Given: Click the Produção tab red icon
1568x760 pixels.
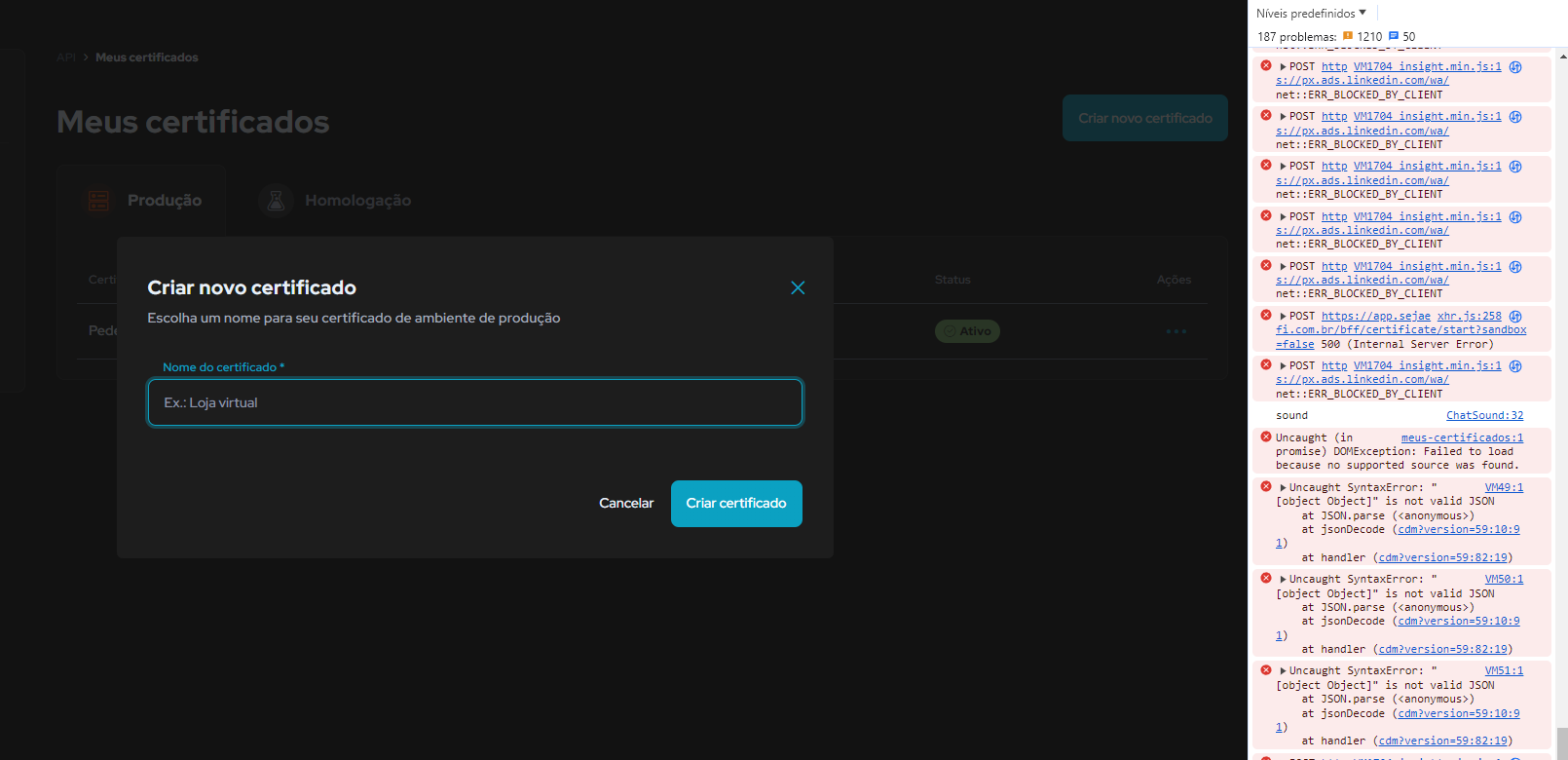Looking at the screenshot, I should pyautogui.click(x=99, y=201).
